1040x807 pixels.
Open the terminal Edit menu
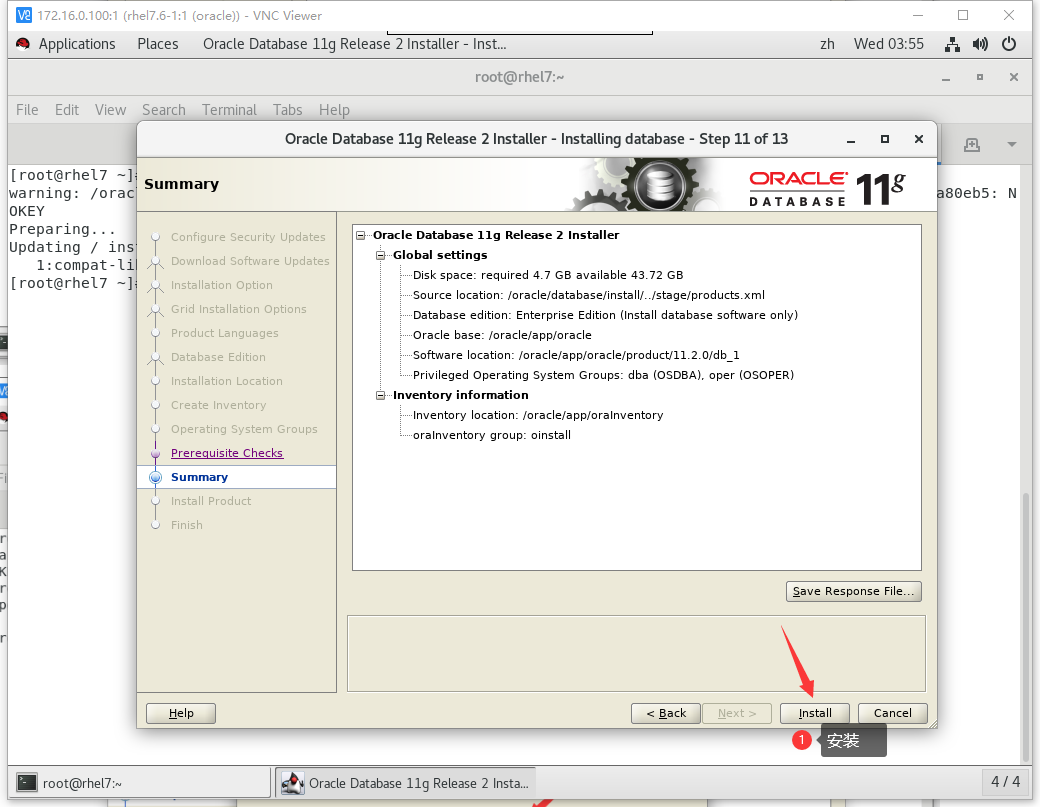pos(67,109)
